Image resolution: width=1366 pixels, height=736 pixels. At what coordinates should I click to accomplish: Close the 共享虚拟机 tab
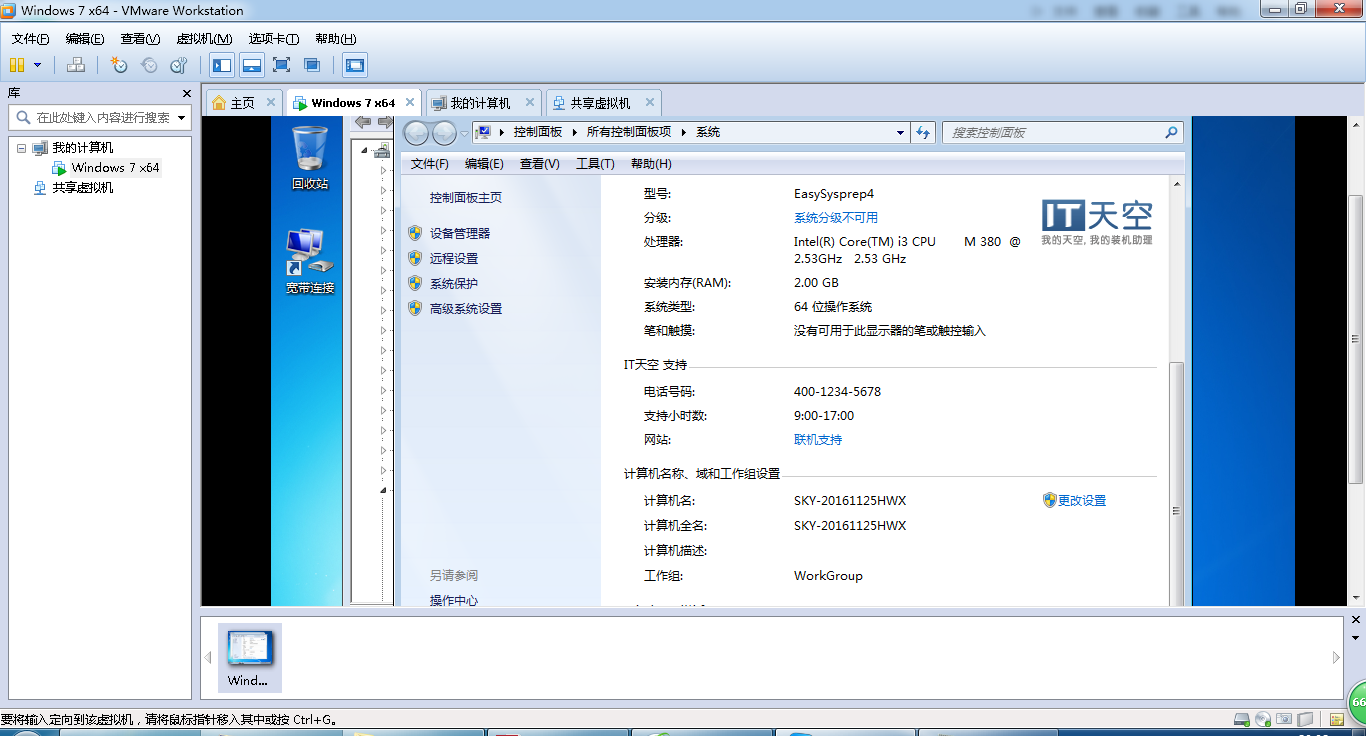[650, 102]
